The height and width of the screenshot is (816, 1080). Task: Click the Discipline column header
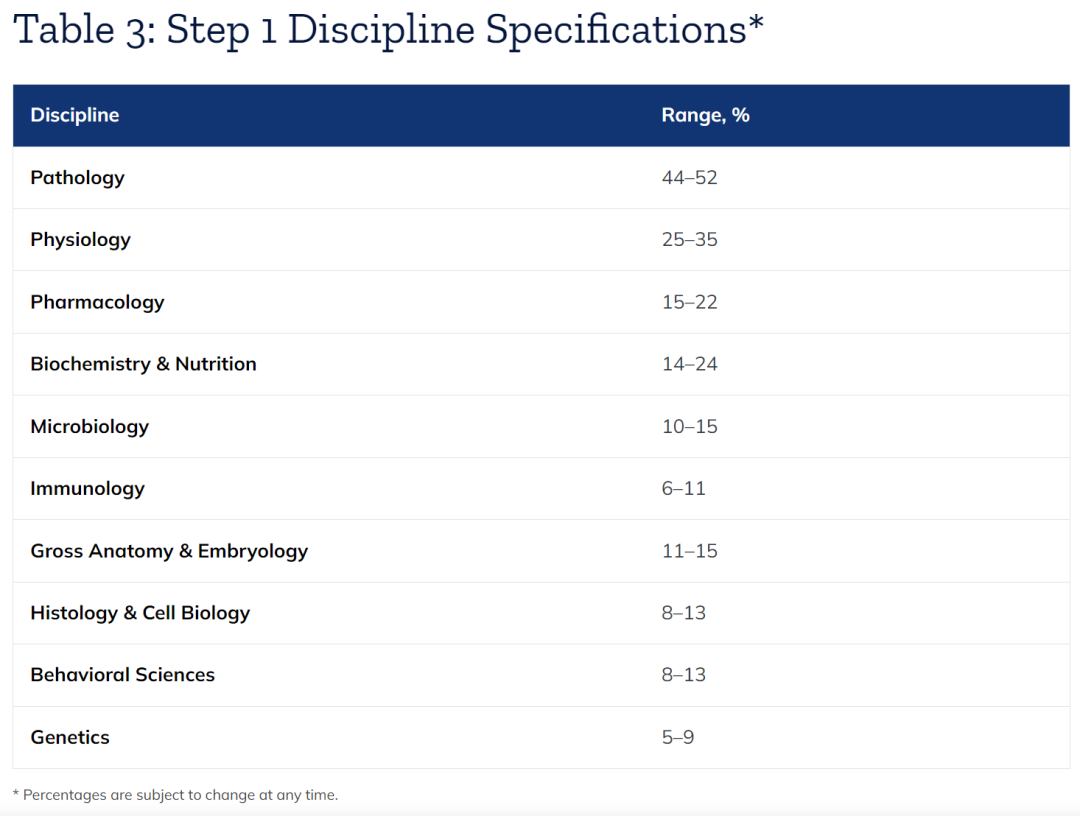point(74,115)
